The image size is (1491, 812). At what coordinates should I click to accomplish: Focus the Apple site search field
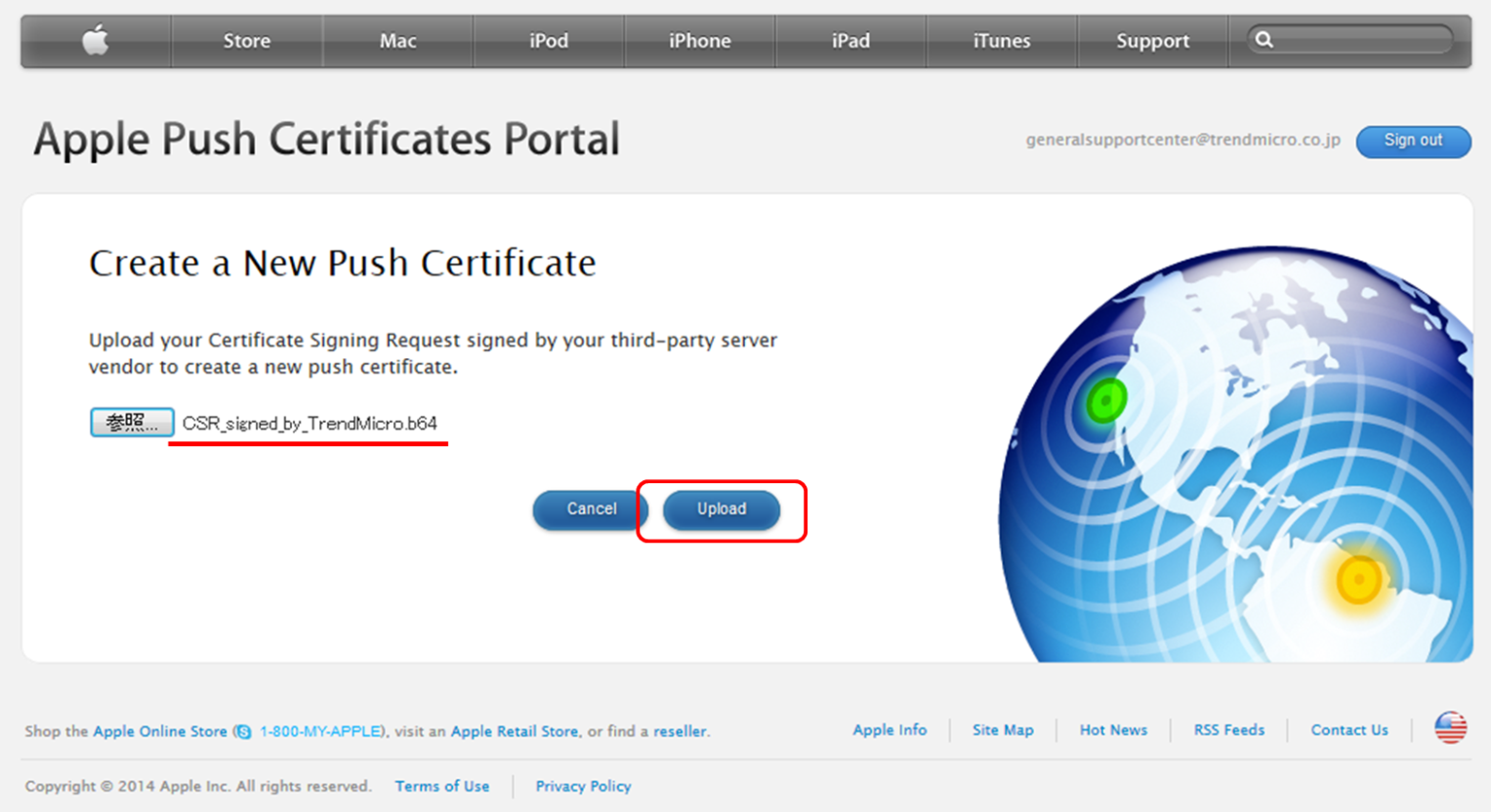click(x=1350, y=40)
